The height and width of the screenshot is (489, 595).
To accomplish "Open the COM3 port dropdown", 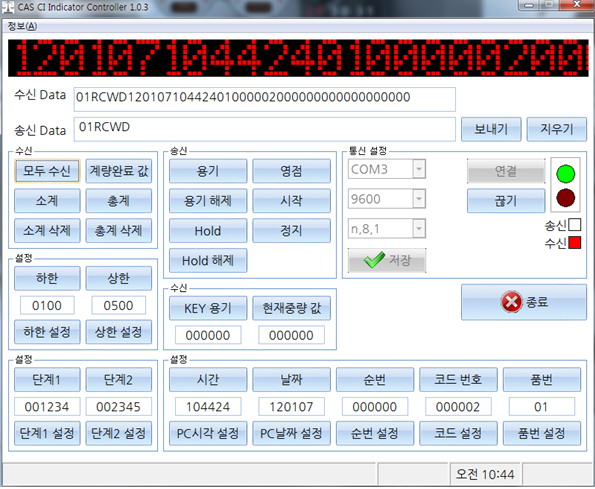I will tap(419, 169).
